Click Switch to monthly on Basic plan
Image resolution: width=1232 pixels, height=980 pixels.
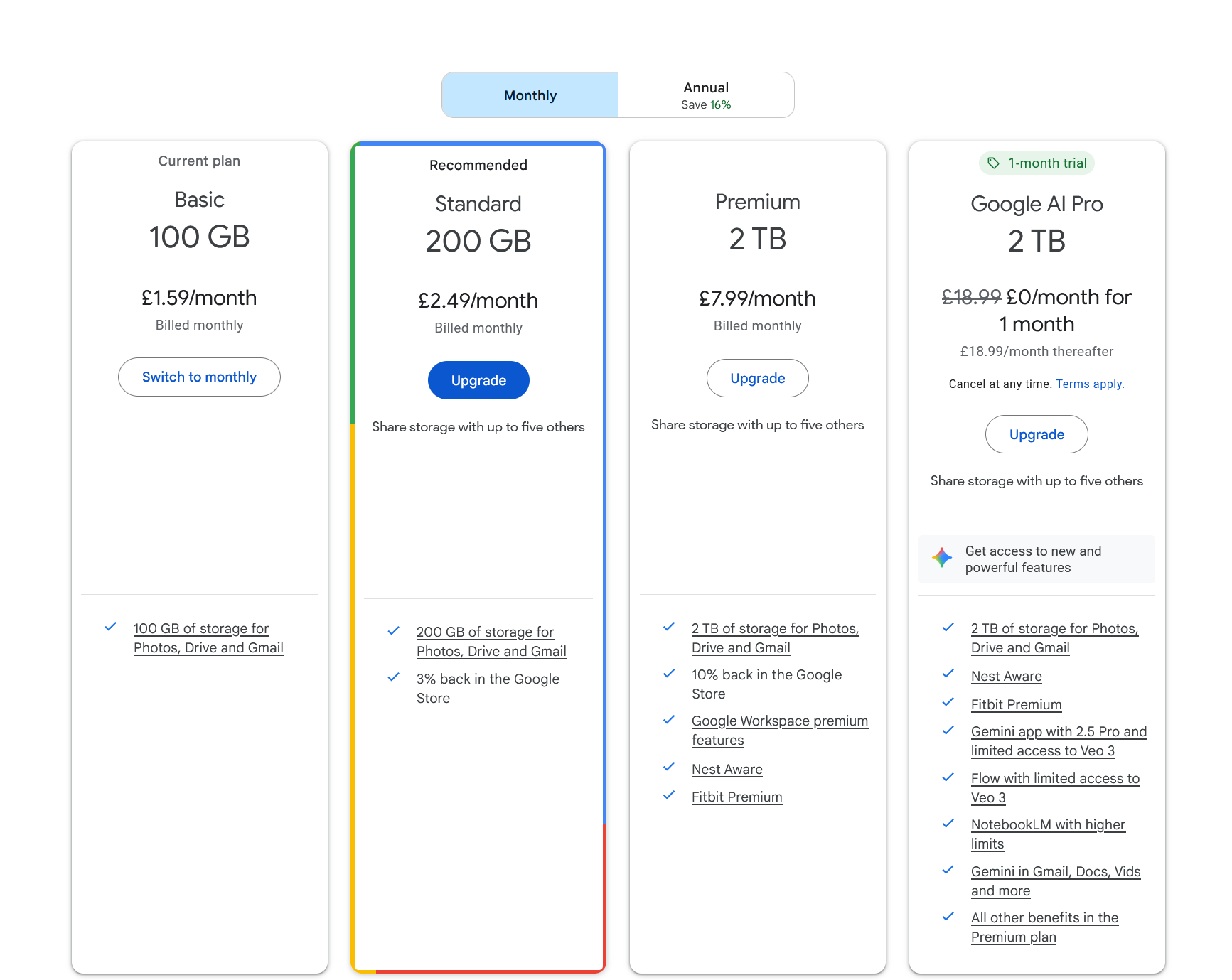[199, 377]
